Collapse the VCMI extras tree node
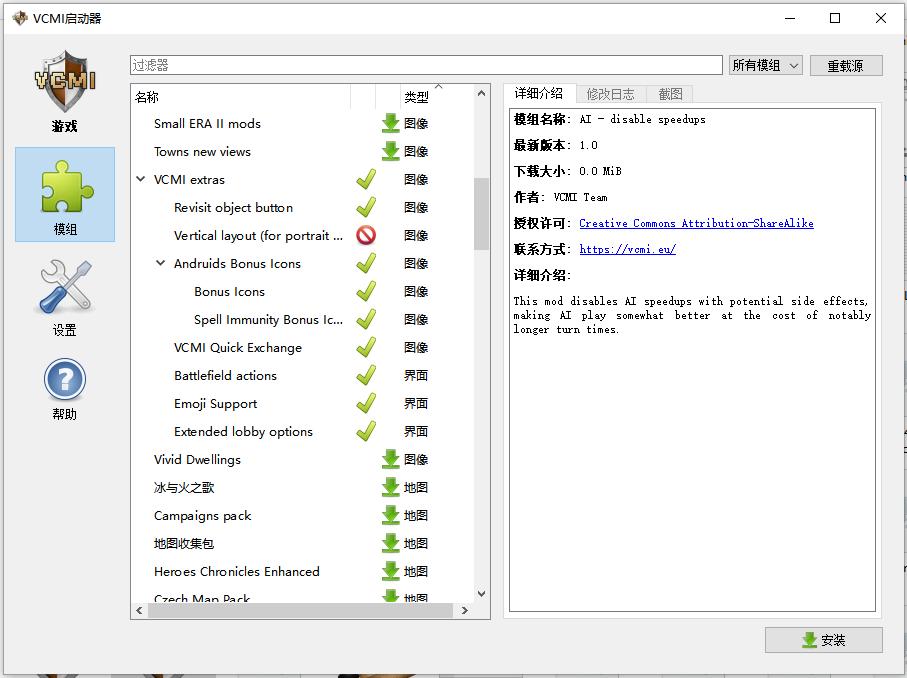 [x=141, y=179]
